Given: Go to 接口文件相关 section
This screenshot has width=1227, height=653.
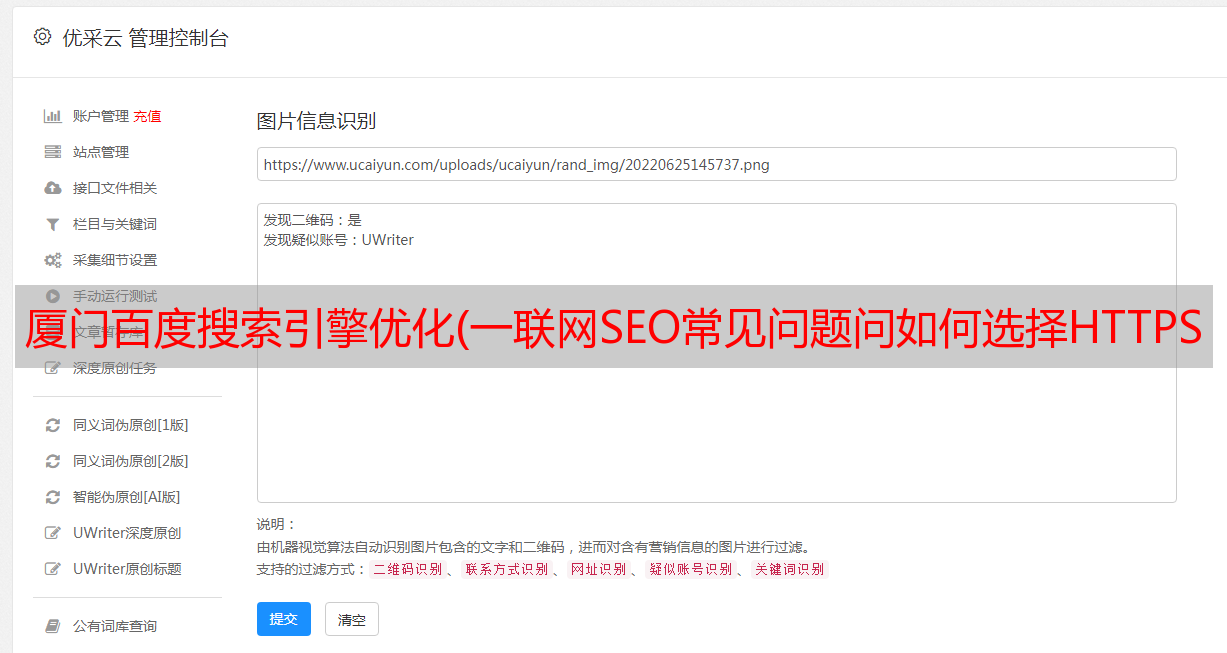Looking at the screenshot, I should click(115, 188).
